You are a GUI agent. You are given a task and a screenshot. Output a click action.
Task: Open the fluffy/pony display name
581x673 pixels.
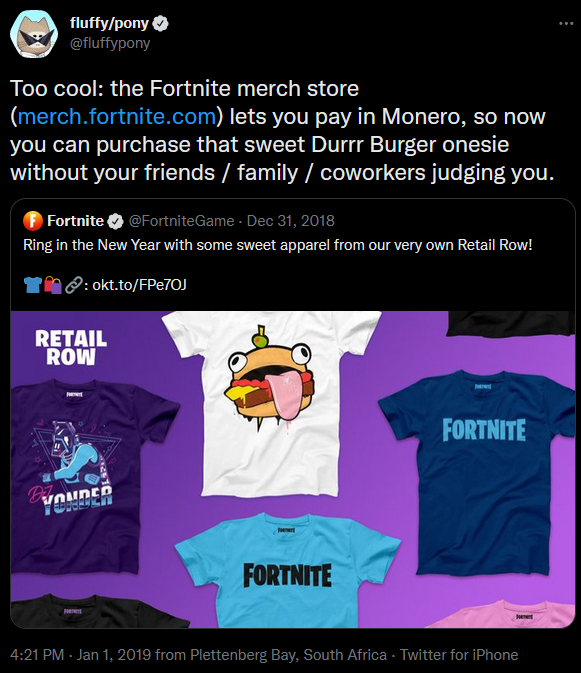click(x=109, y=23)
